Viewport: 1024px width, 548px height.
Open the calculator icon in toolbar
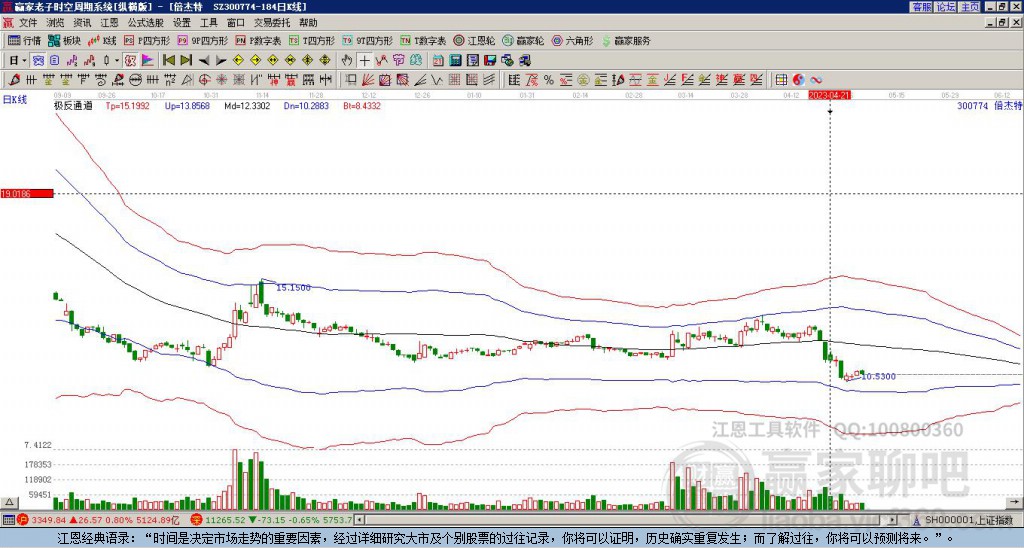pyautogui.click(x=455, y=61)
